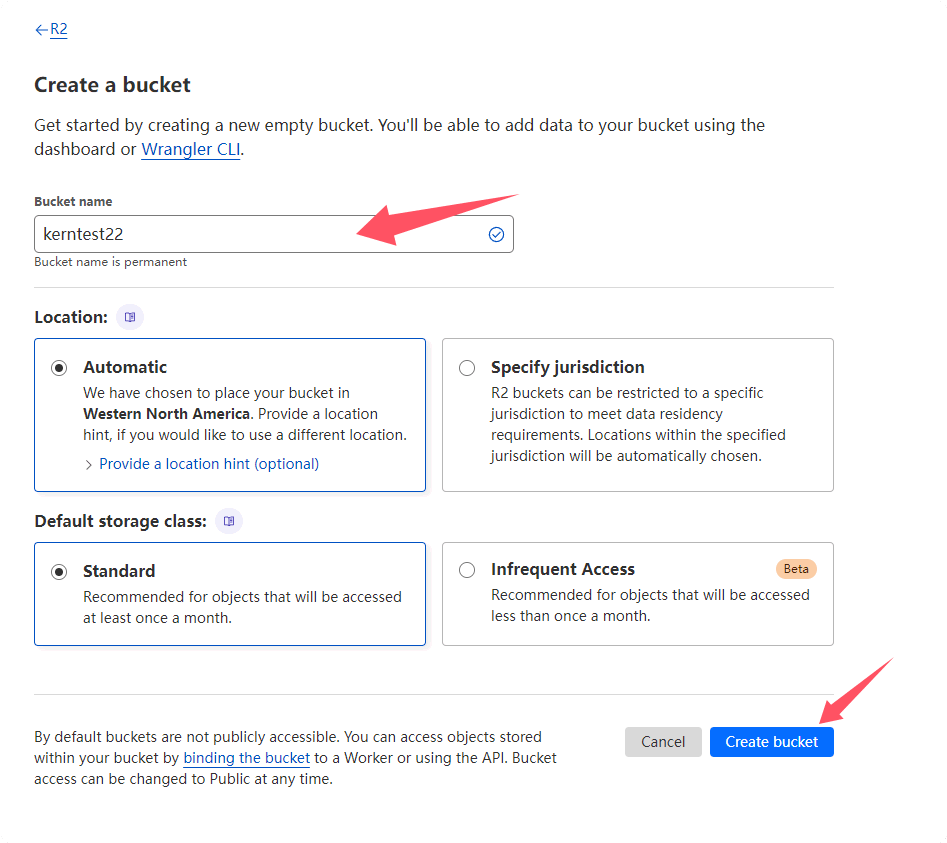This screenshot has width=947, height=843.
Task: Expand Provide a location hint (optional)
Action: (208, 464)
